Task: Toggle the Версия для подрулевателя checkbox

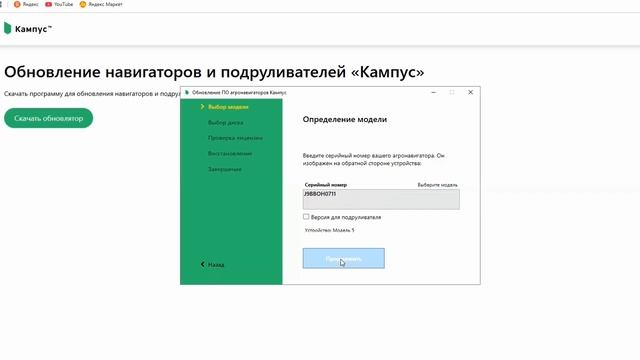Action: 306,217
